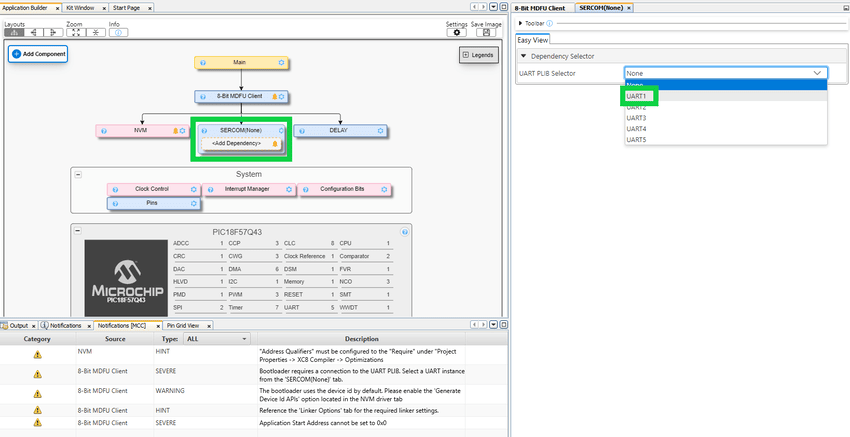Select the tree layout icon under Layouts

click(13, 32)
